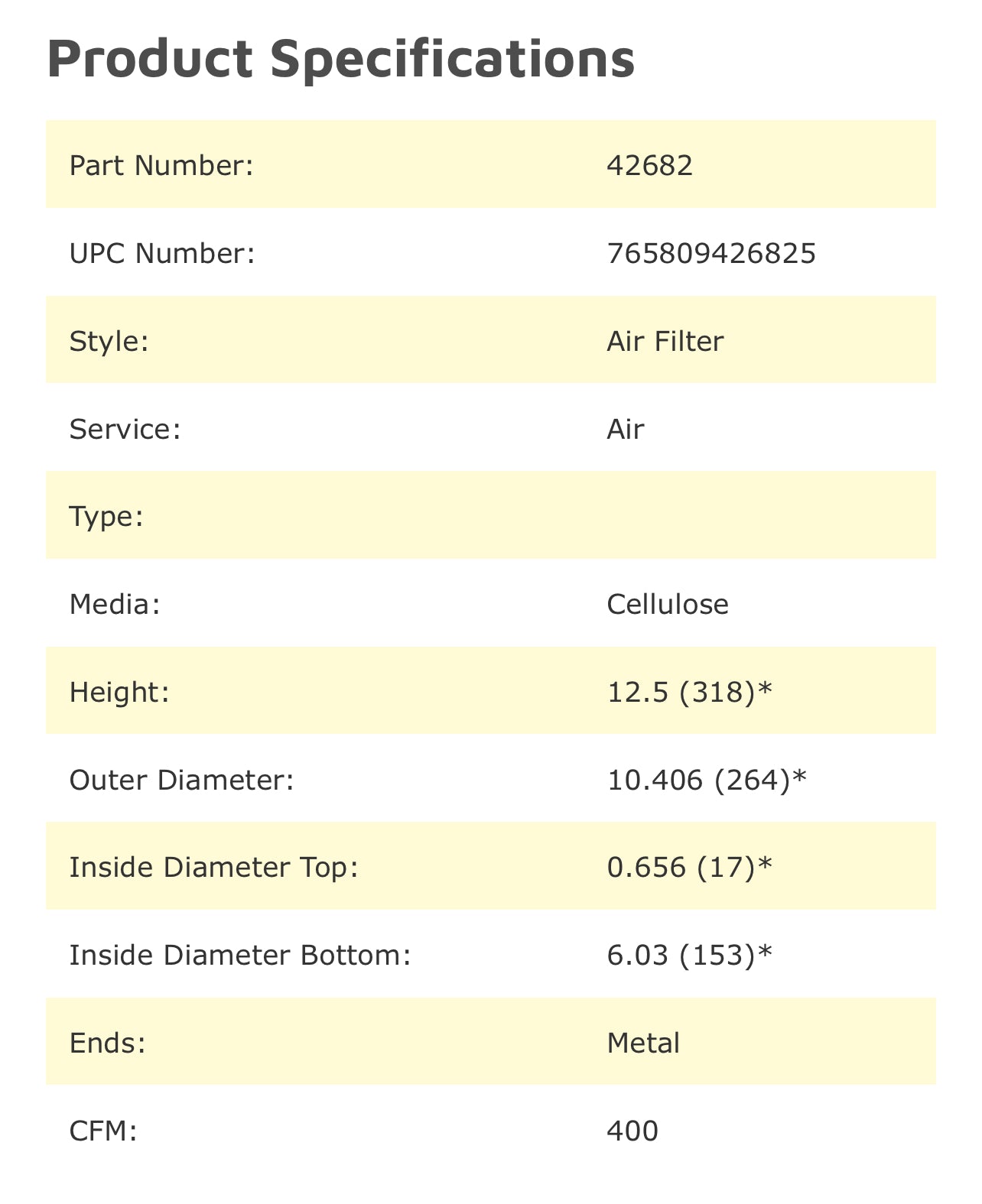
Task: Click the Ends value Metal
Action: [x=643, y=1043]
